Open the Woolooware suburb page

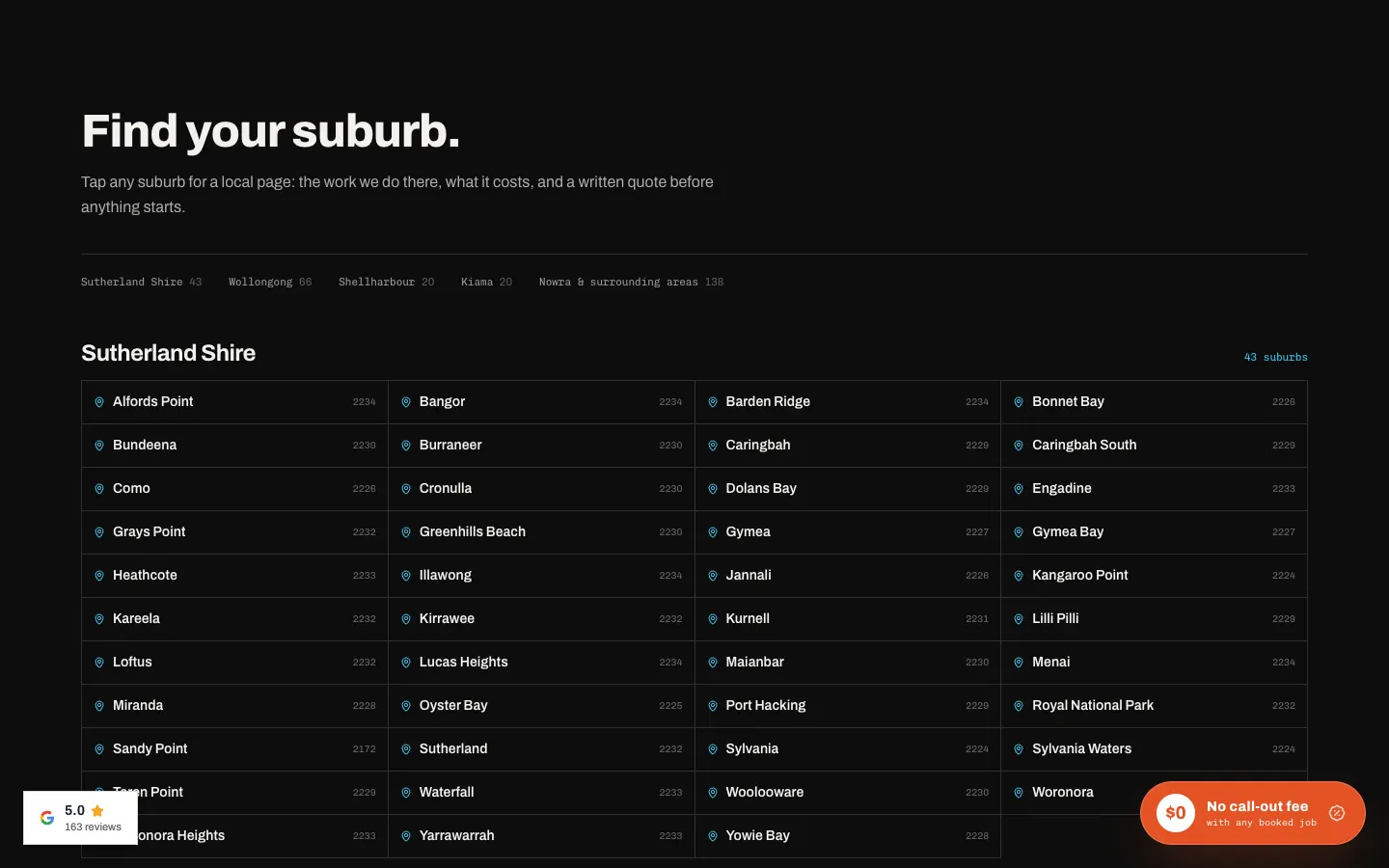click(848, 793)
